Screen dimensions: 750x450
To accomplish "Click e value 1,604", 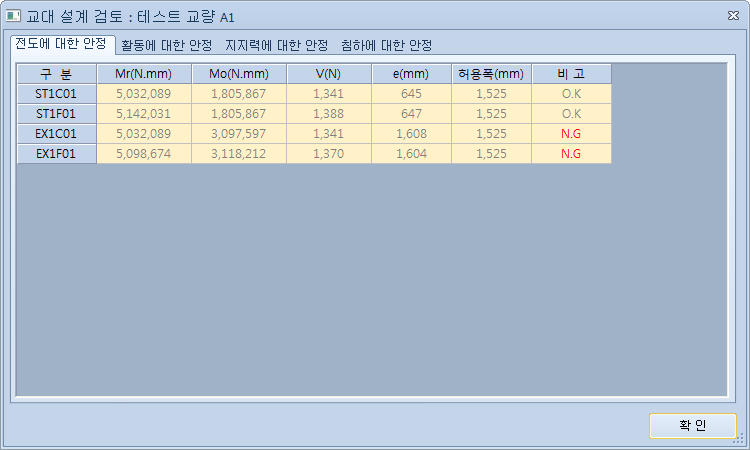I will click(x=411, y=154).
